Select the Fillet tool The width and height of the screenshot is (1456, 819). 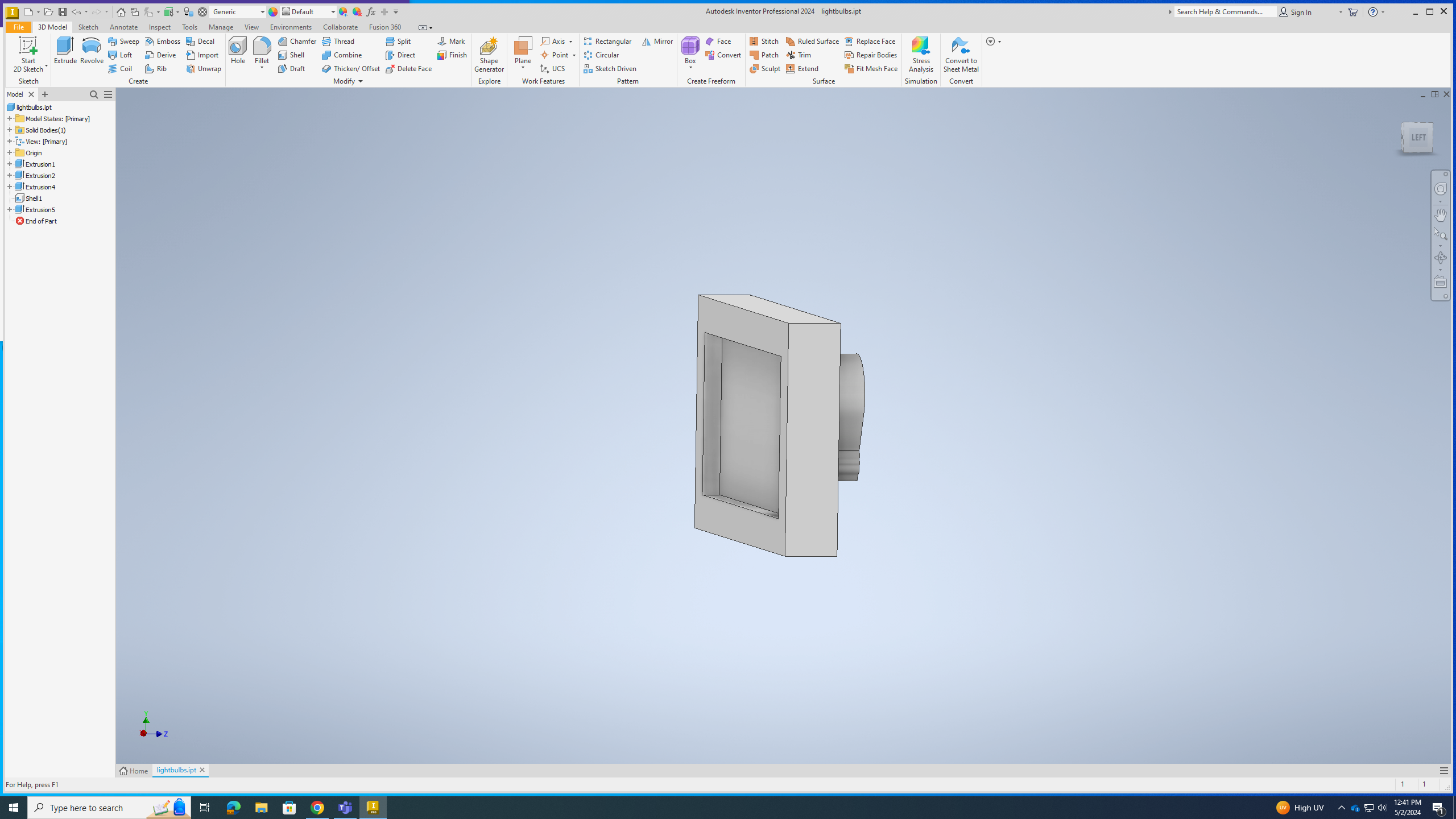262,49
